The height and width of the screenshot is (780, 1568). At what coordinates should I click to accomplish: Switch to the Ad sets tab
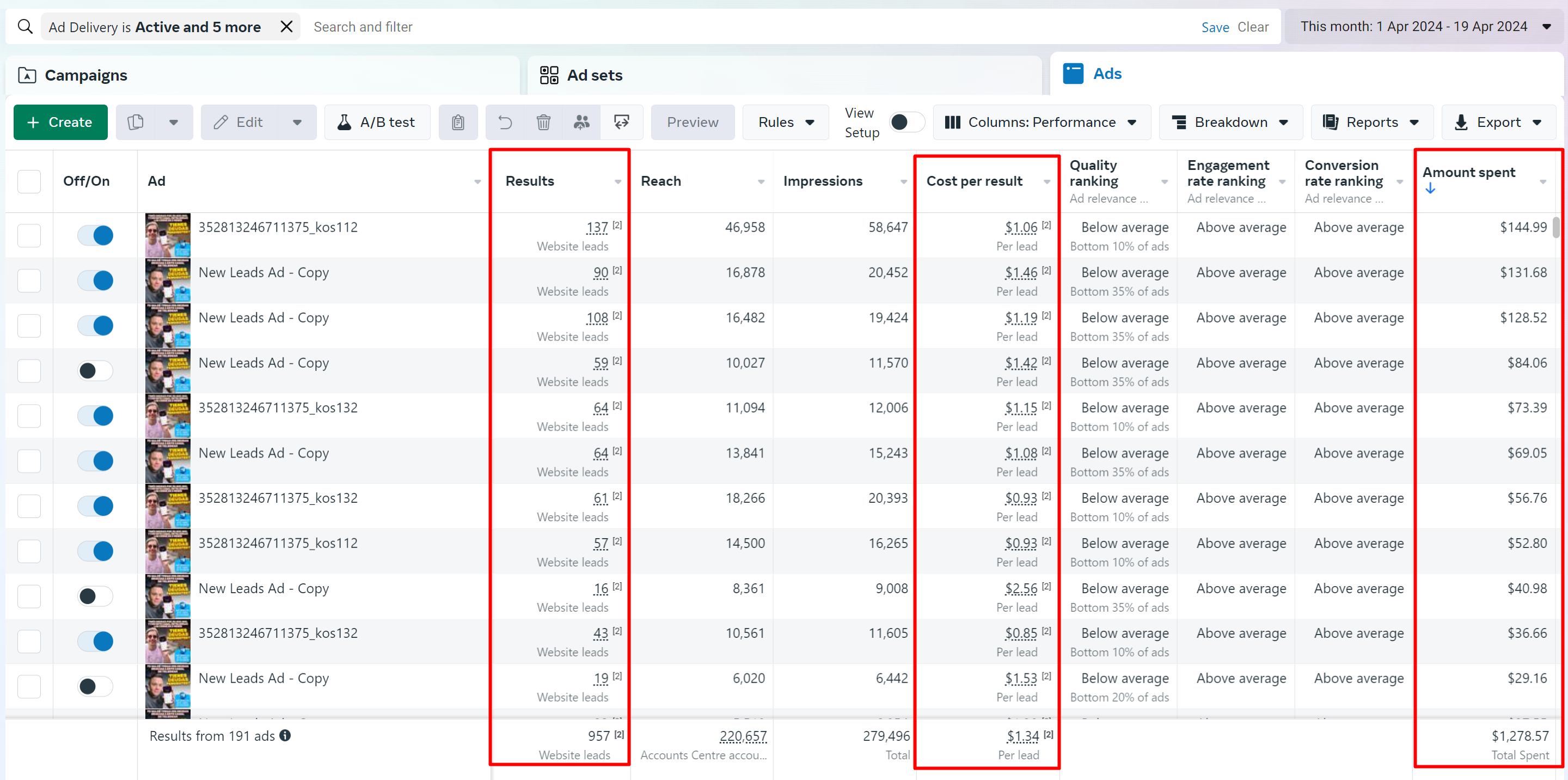coord(785,76)
